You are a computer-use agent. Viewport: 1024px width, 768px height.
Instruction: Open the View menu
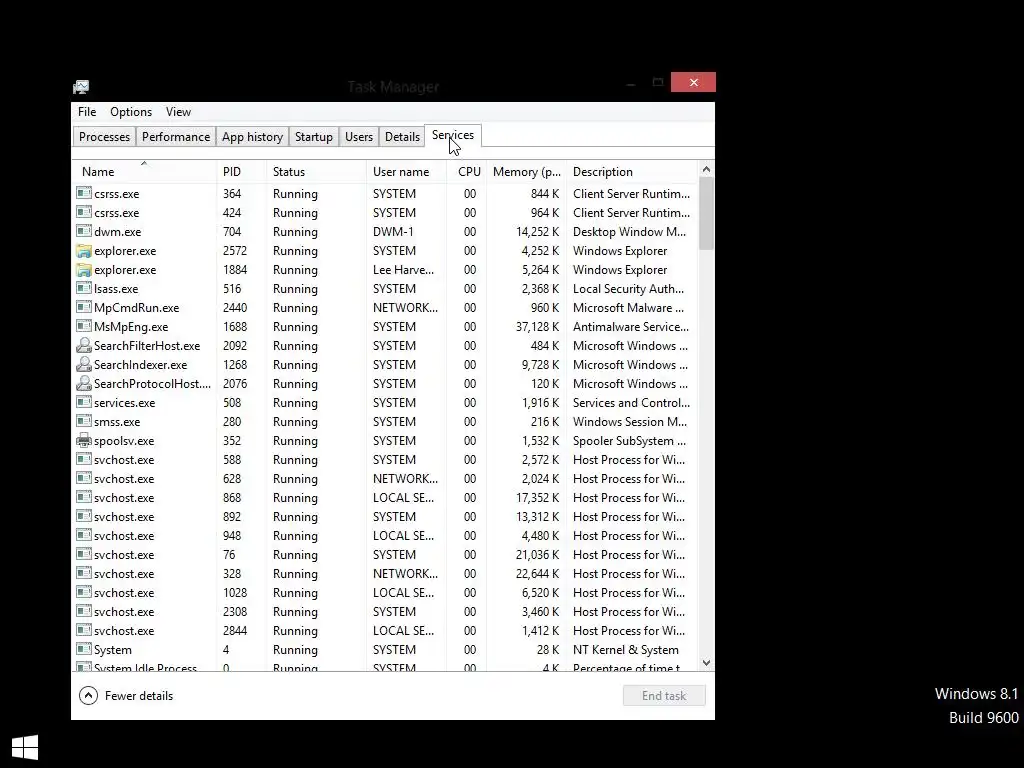178,112
